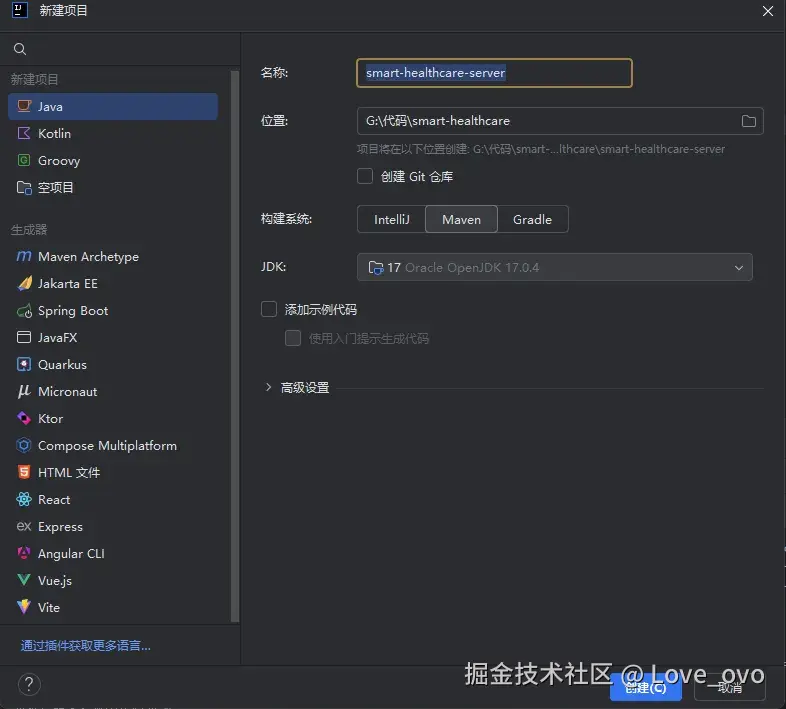The image size is (786, 709).
Task: Click the Compose Multiplatform hexagon icon
Action: pos(24,445)
